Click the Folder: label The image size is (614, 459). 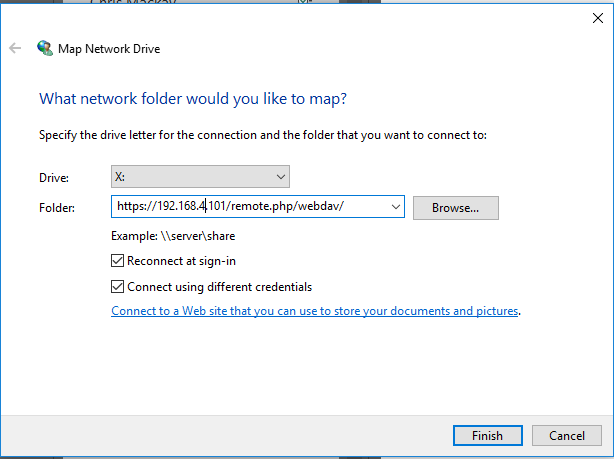tap(57, 208)
